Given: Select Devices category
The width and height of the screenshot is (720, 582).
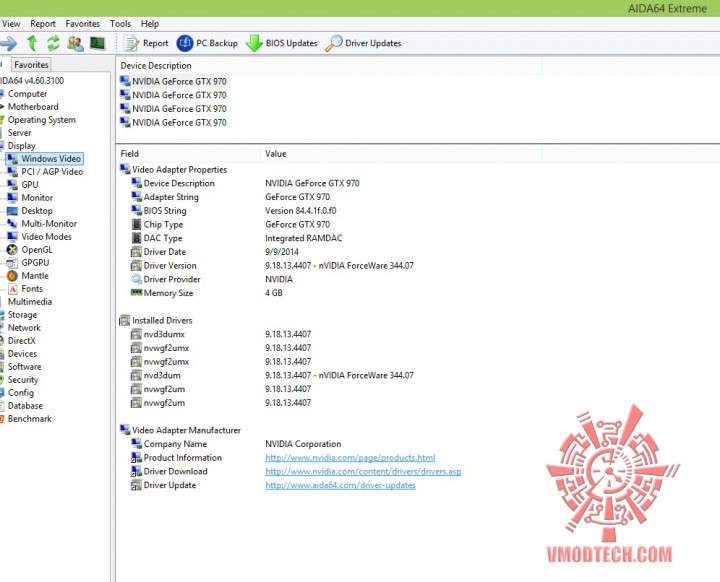Looking at the screenshot, I should (22, 354).
